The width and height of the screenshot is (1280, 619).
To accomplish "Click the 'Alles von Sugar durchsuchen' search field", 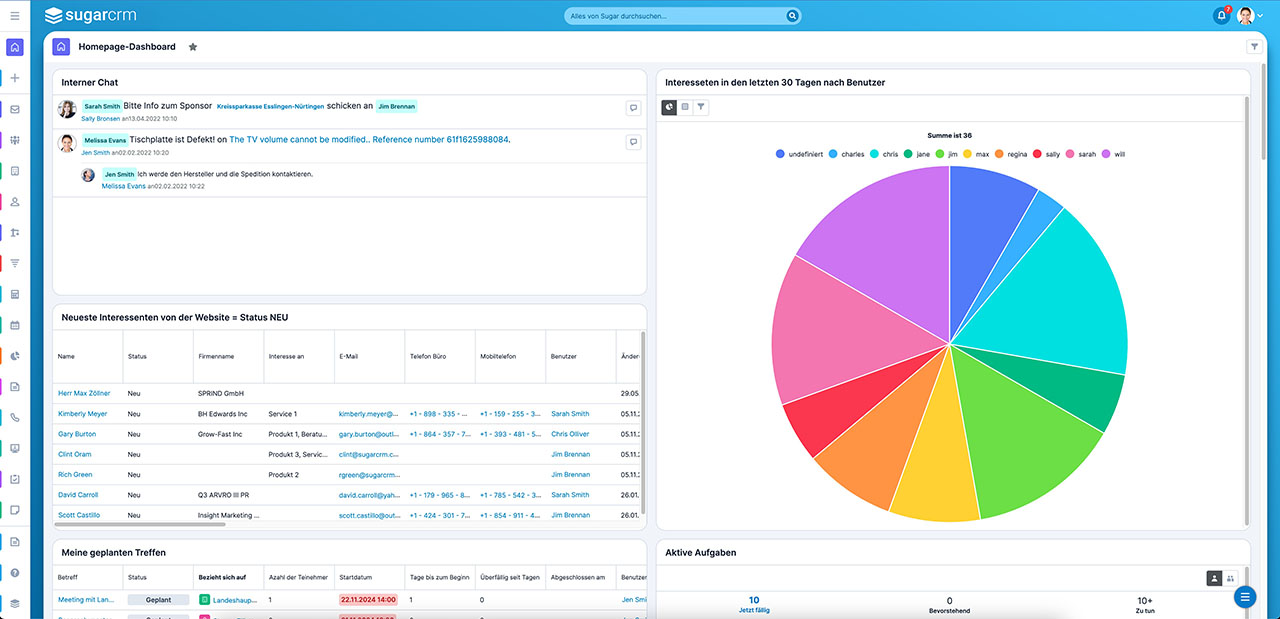I will (x=675, y=16).
